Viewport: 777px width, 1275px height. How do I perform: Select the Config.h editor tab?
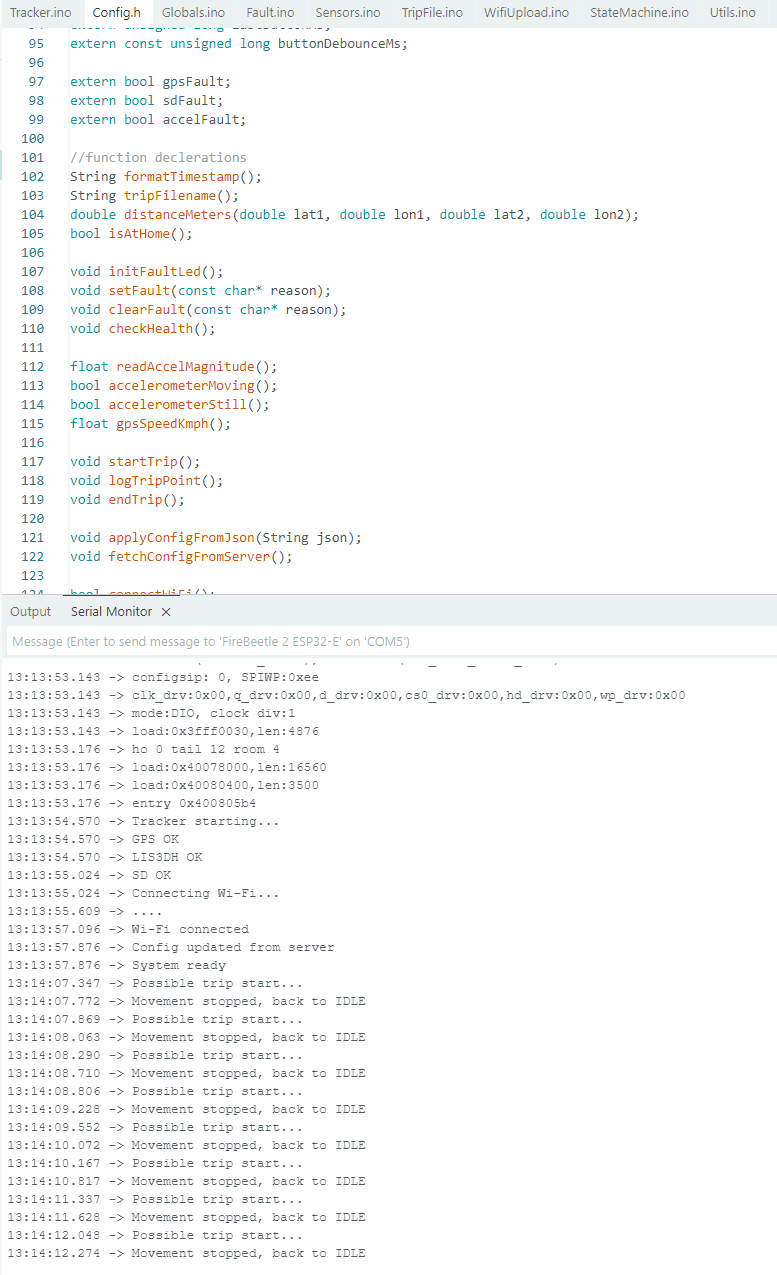tap(116, 13)
